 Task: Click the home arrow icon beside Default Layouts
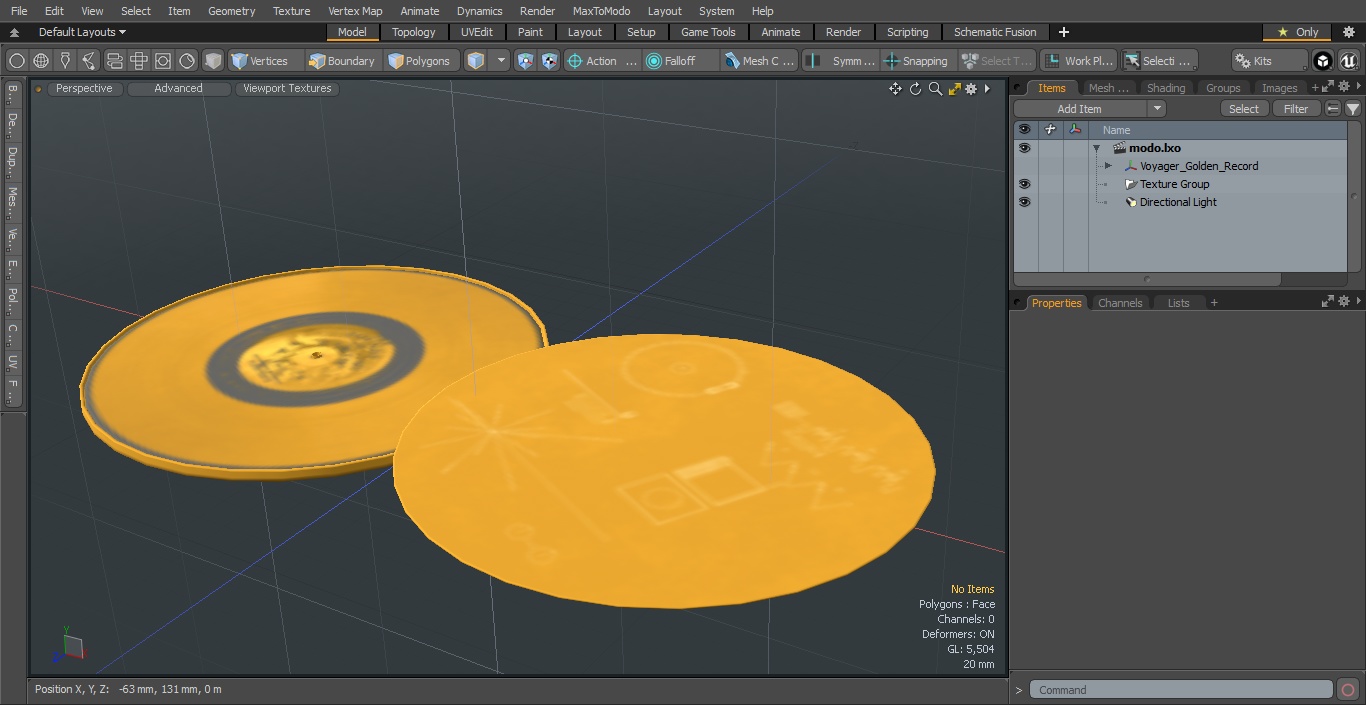[x=14, y=32]
